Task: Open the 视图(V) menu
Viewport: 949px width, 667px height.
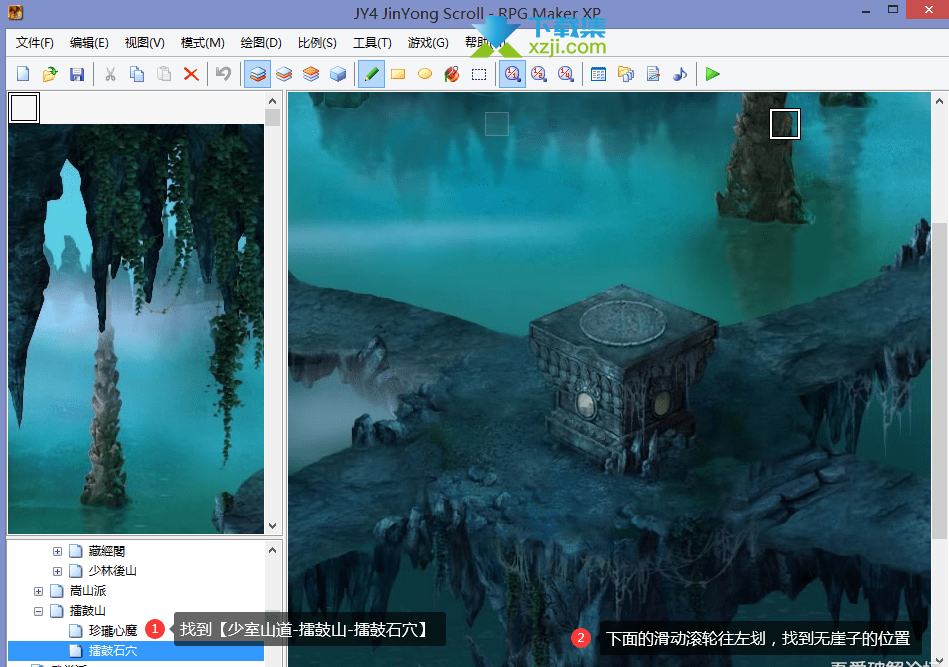Action: [145, 42]
